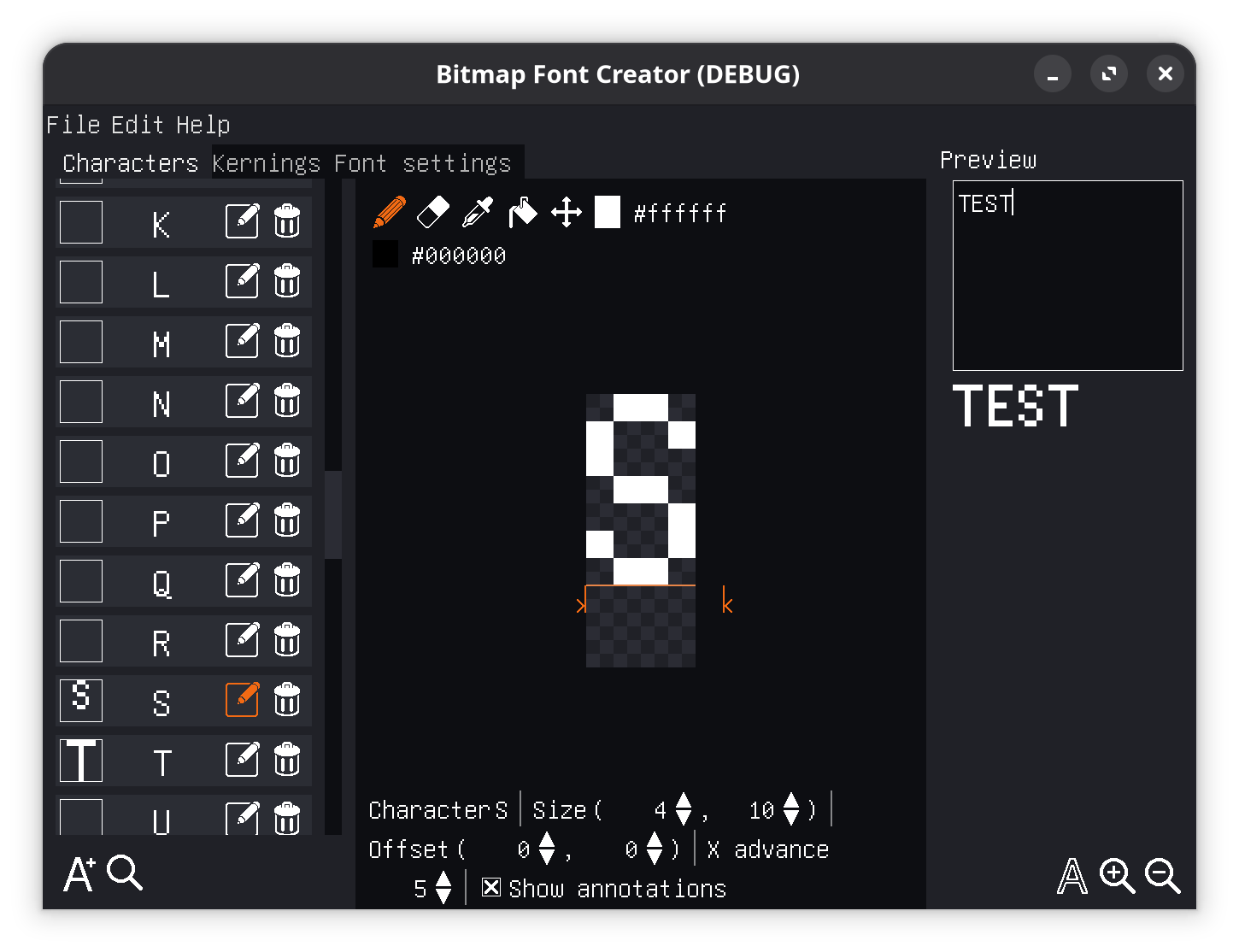This screenshot has width=1239, height=952.
Task: Zoom out the preview with minus magnifier
Action: pos(1163,876)
